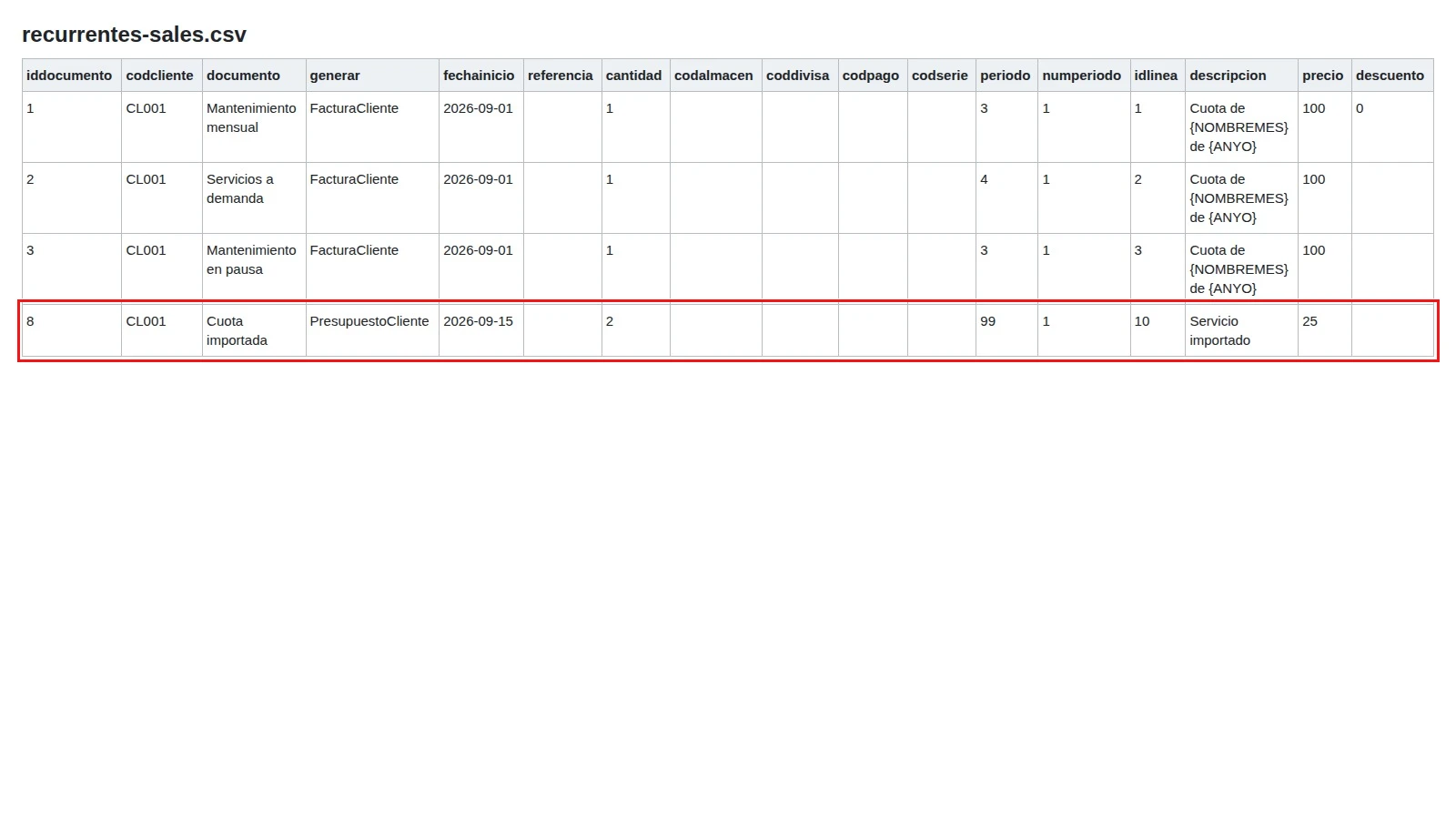Screen dimensions: 1456x819
Task: Click the 2026-09-15 date cell
Action: 481,330
